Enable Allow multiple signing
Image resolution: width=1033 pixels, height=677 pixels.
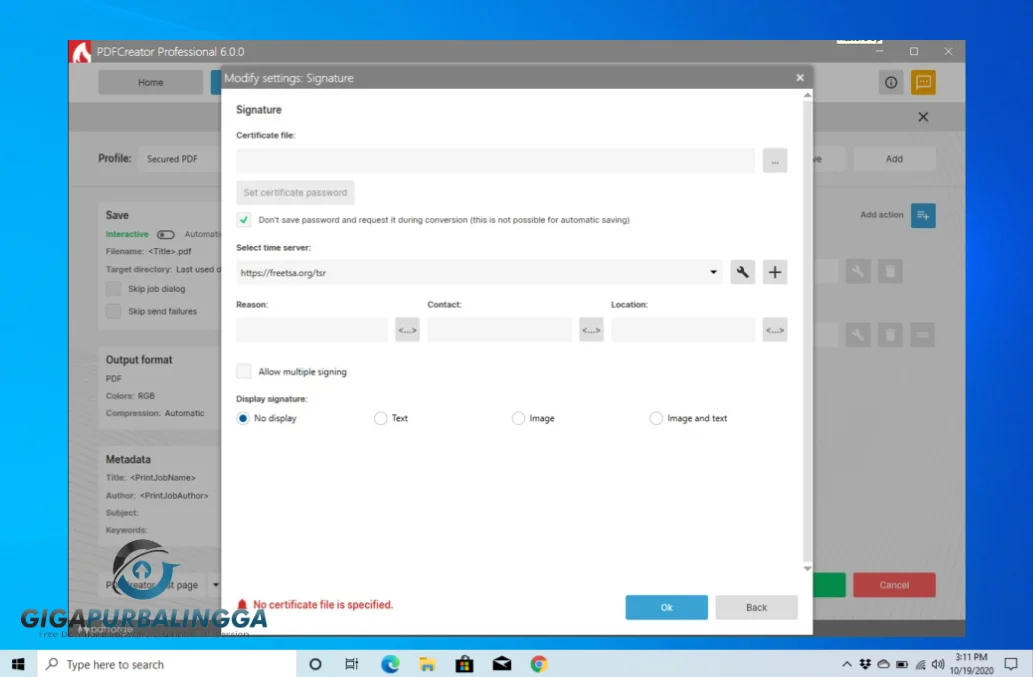coord(243,370)
